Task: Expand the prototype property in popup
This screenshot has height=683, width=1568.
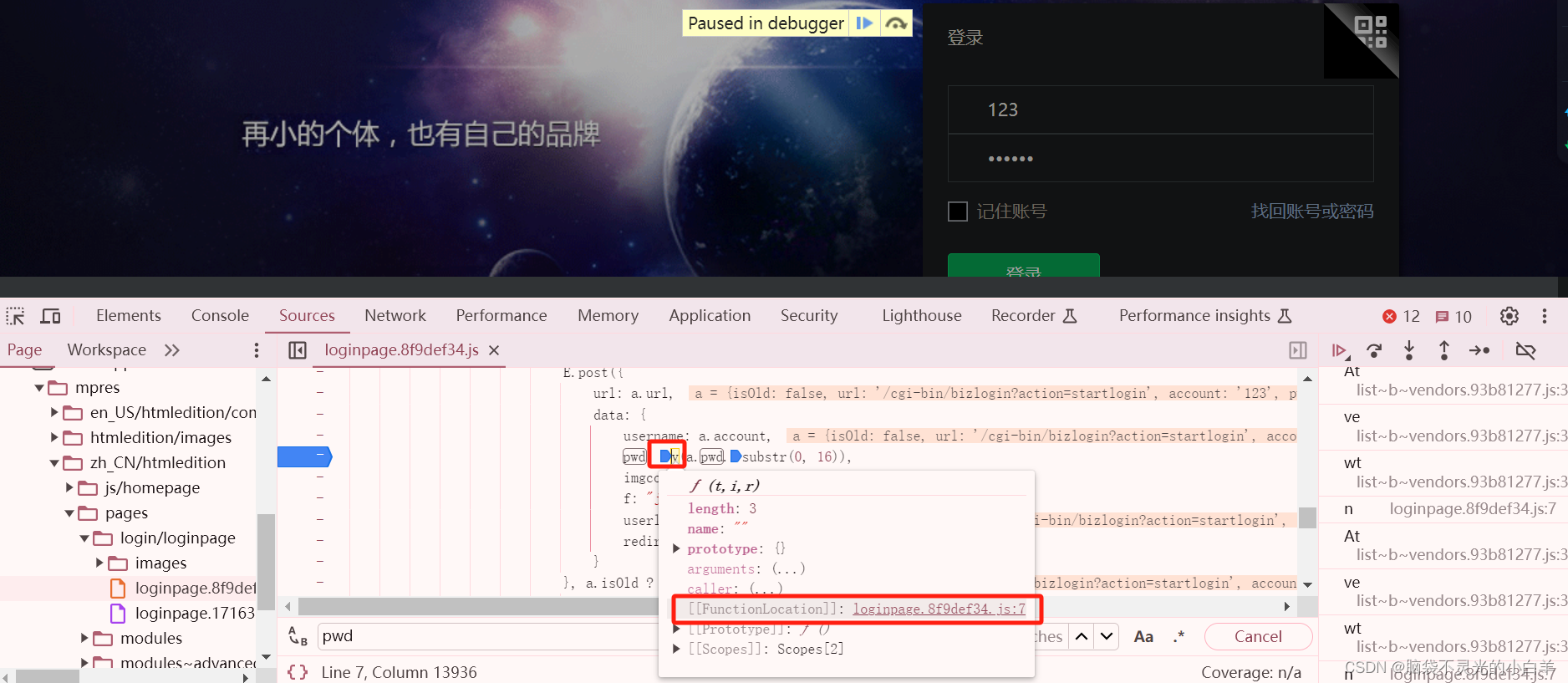Action: [x=676, y=549]
